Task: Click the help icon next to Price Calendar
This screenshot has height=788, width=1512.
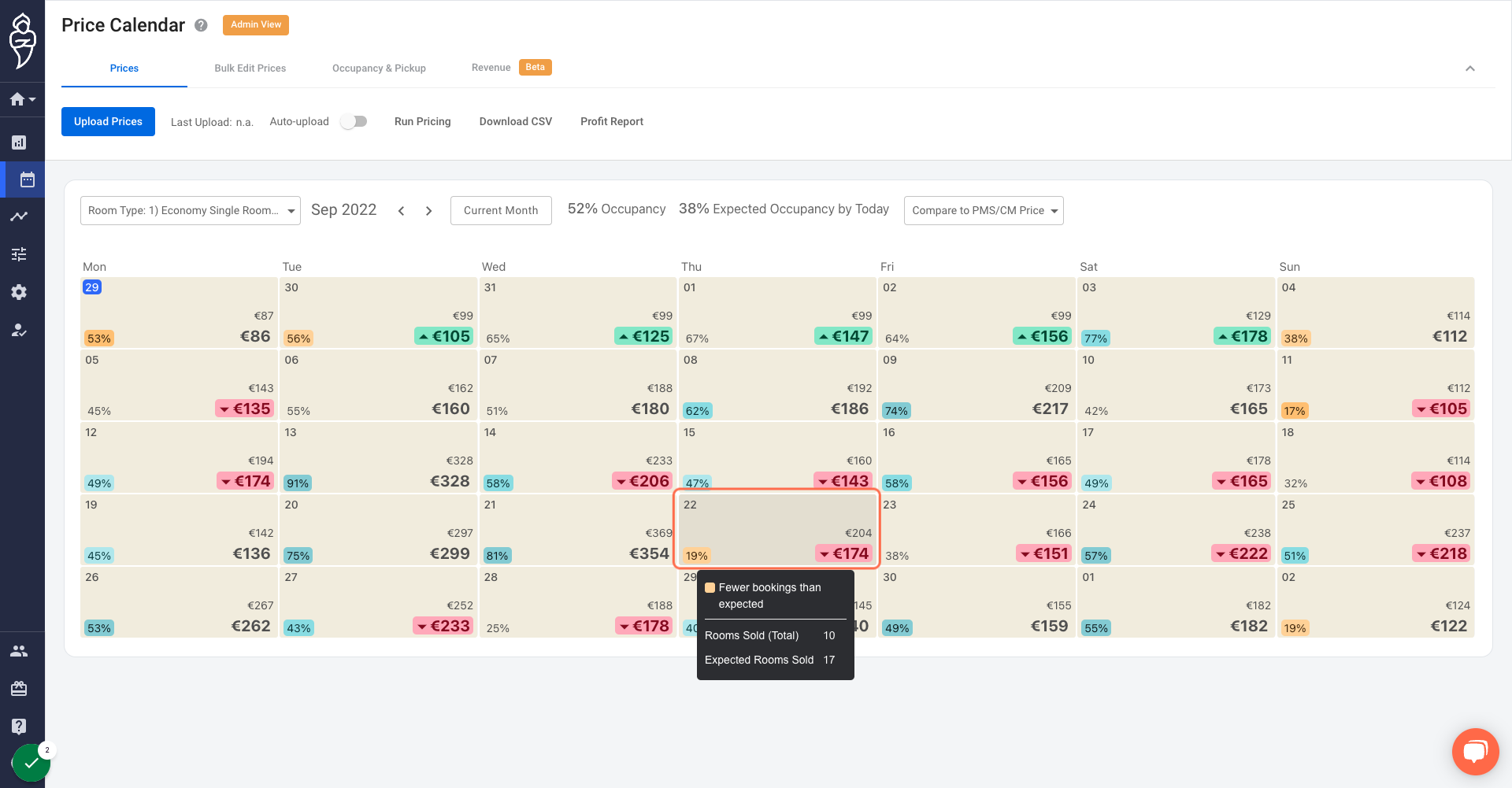Action: [x=201, y=25]
